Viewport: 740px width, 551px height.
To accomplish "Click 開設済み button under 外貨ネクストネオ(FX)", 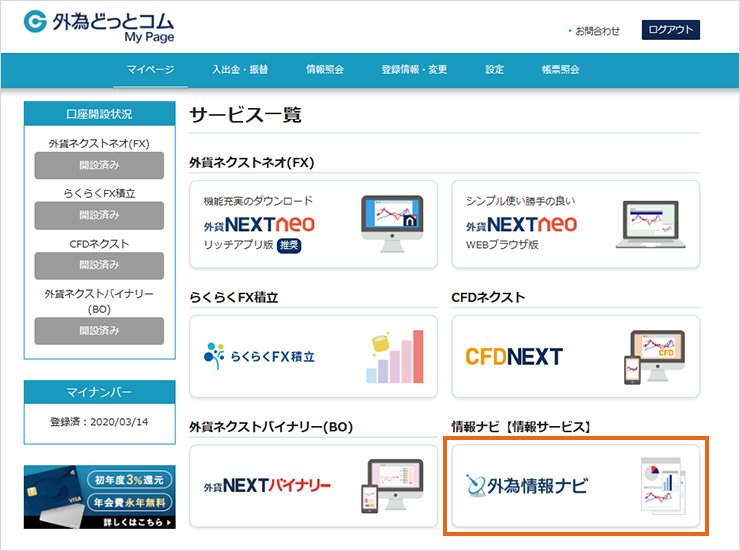I will pyautogui.click(x=99, y=166).
